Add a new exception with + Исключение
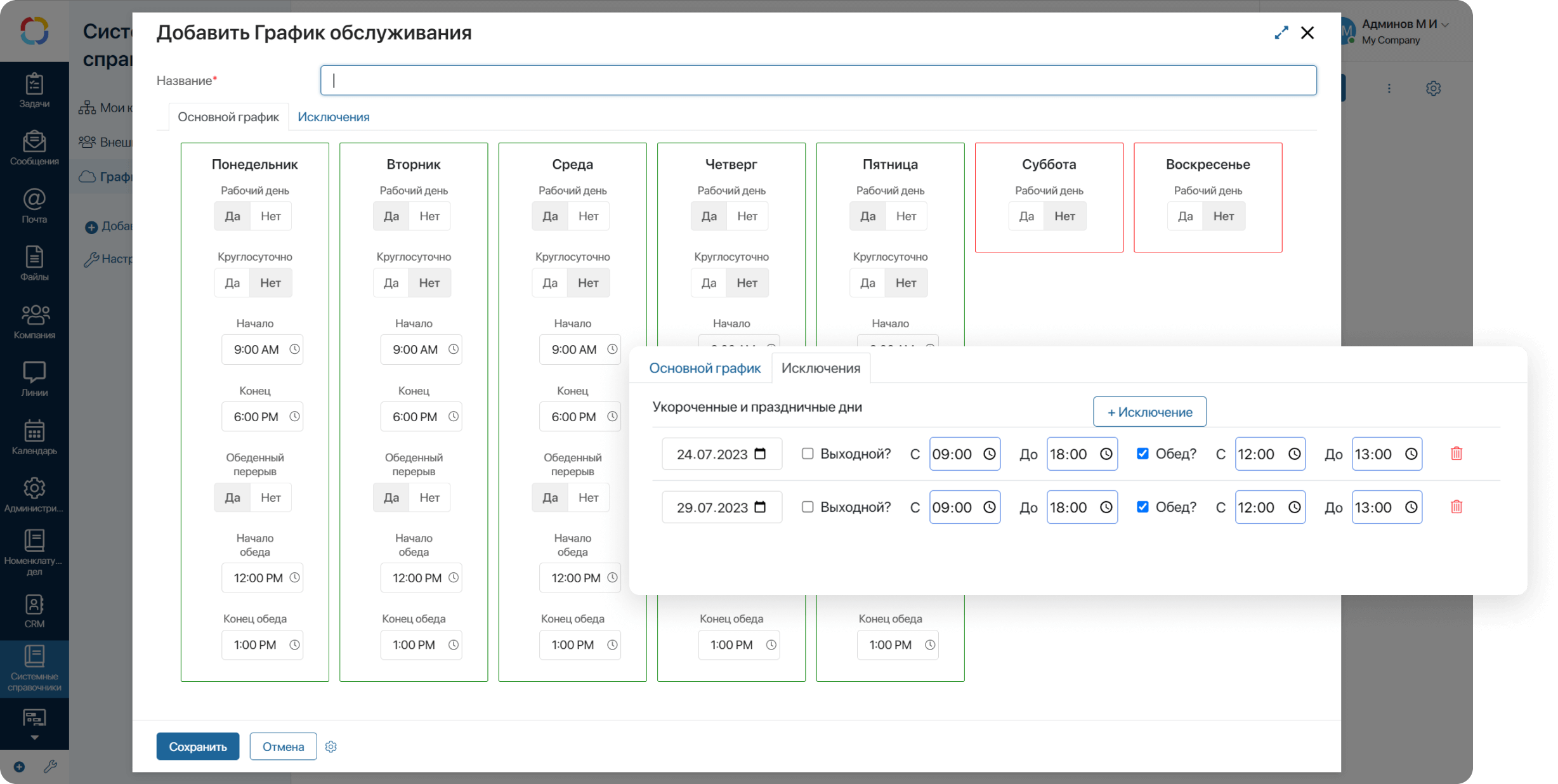The width and height of the screenshot is (1558, 784). 1149,412
